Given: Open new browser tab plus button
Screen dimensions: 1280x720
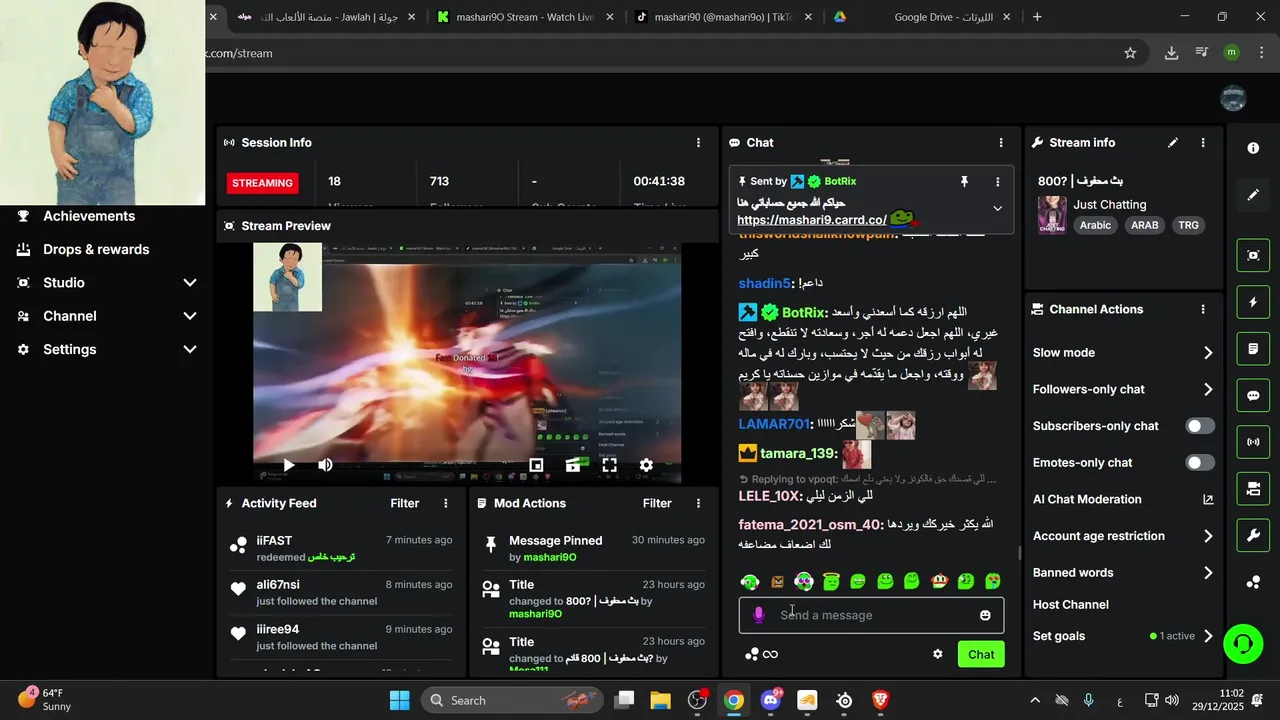Looking at the screenshot, I should (x=1037, y=17).
